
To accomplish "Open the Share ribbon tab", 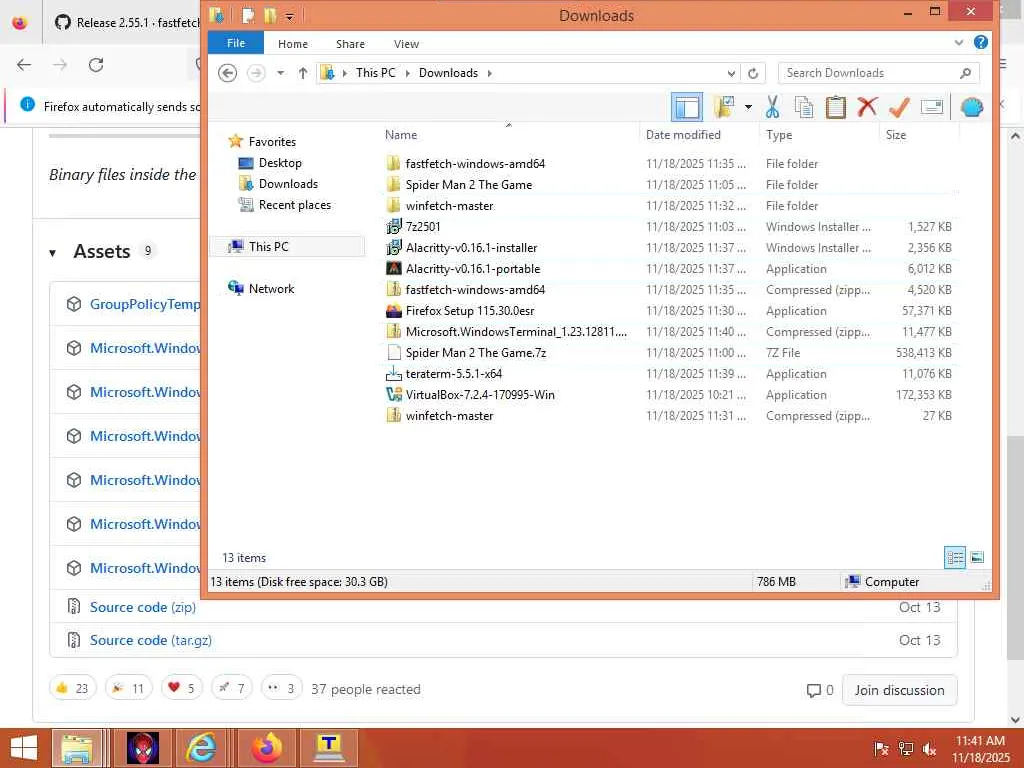I will [x=350, y=44].
